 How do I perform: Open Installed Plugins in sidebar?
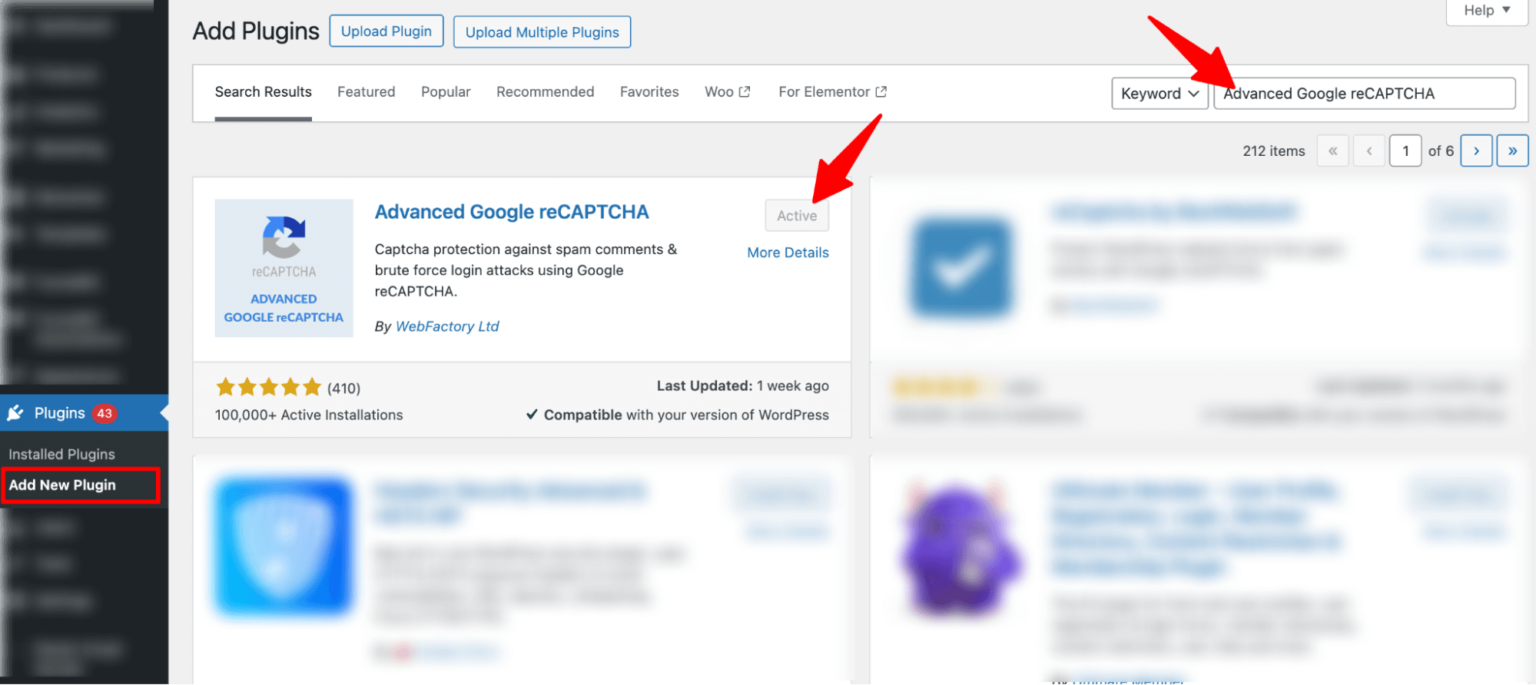(x=62, y=454)
